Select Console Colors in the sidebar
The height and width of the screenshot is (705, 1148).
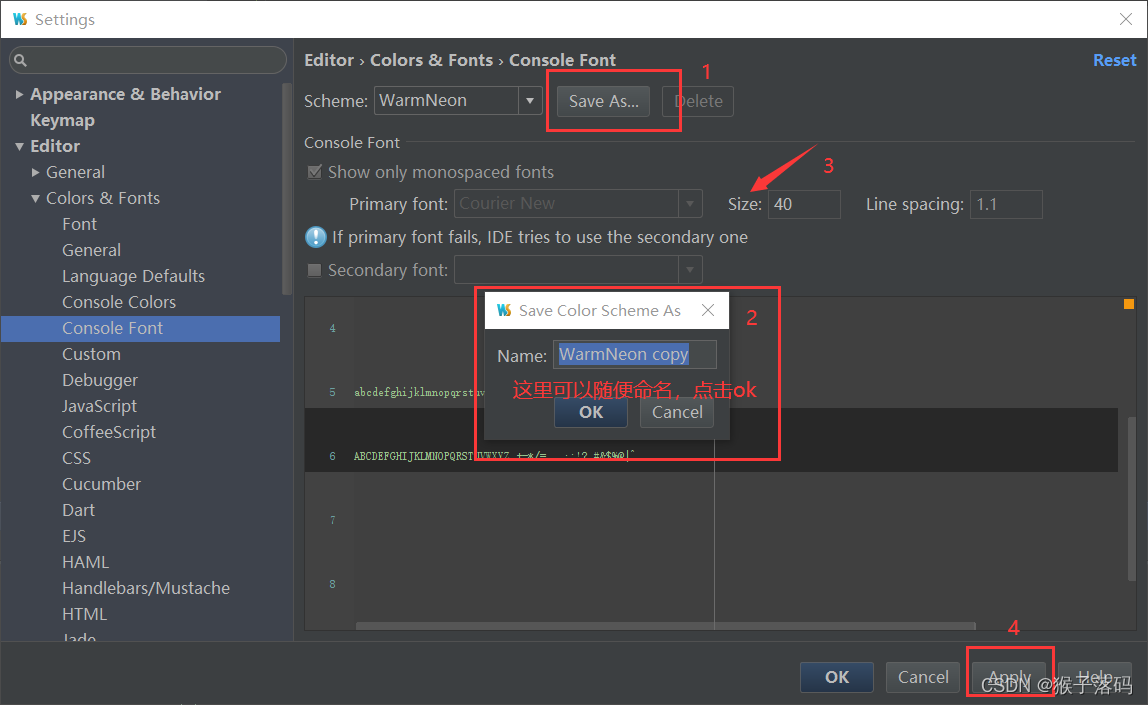tap(119, 301)
